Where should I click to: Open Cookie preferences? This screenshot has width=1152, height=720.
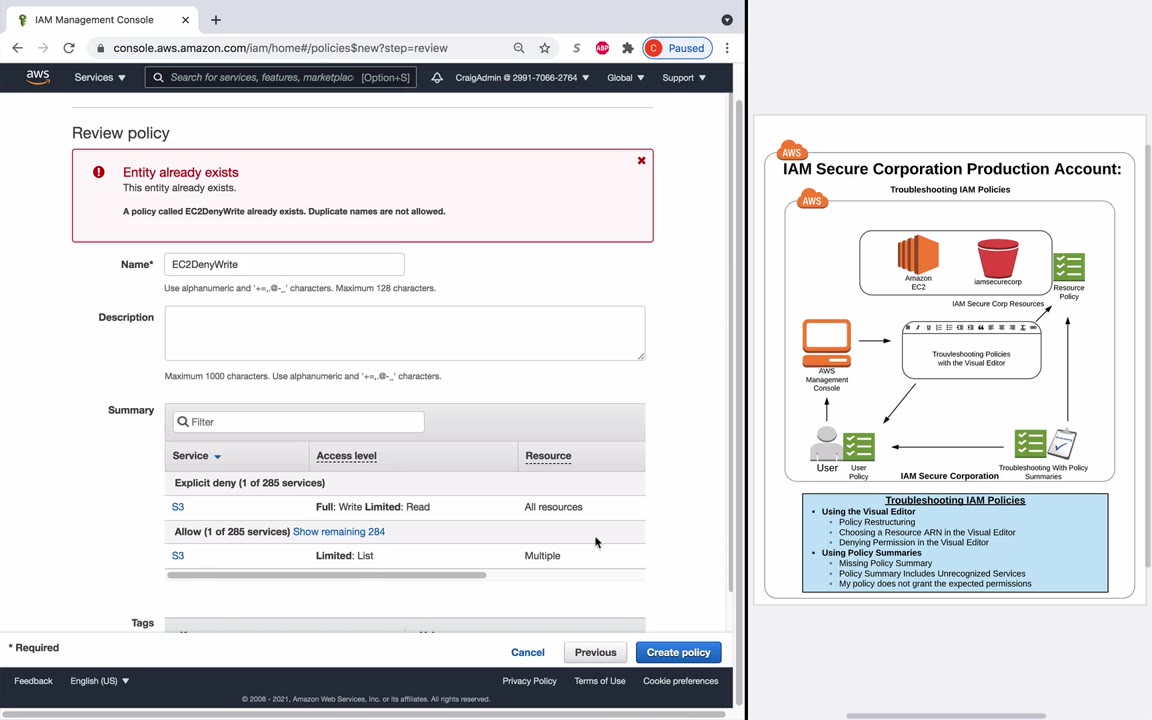pos(680,681)
